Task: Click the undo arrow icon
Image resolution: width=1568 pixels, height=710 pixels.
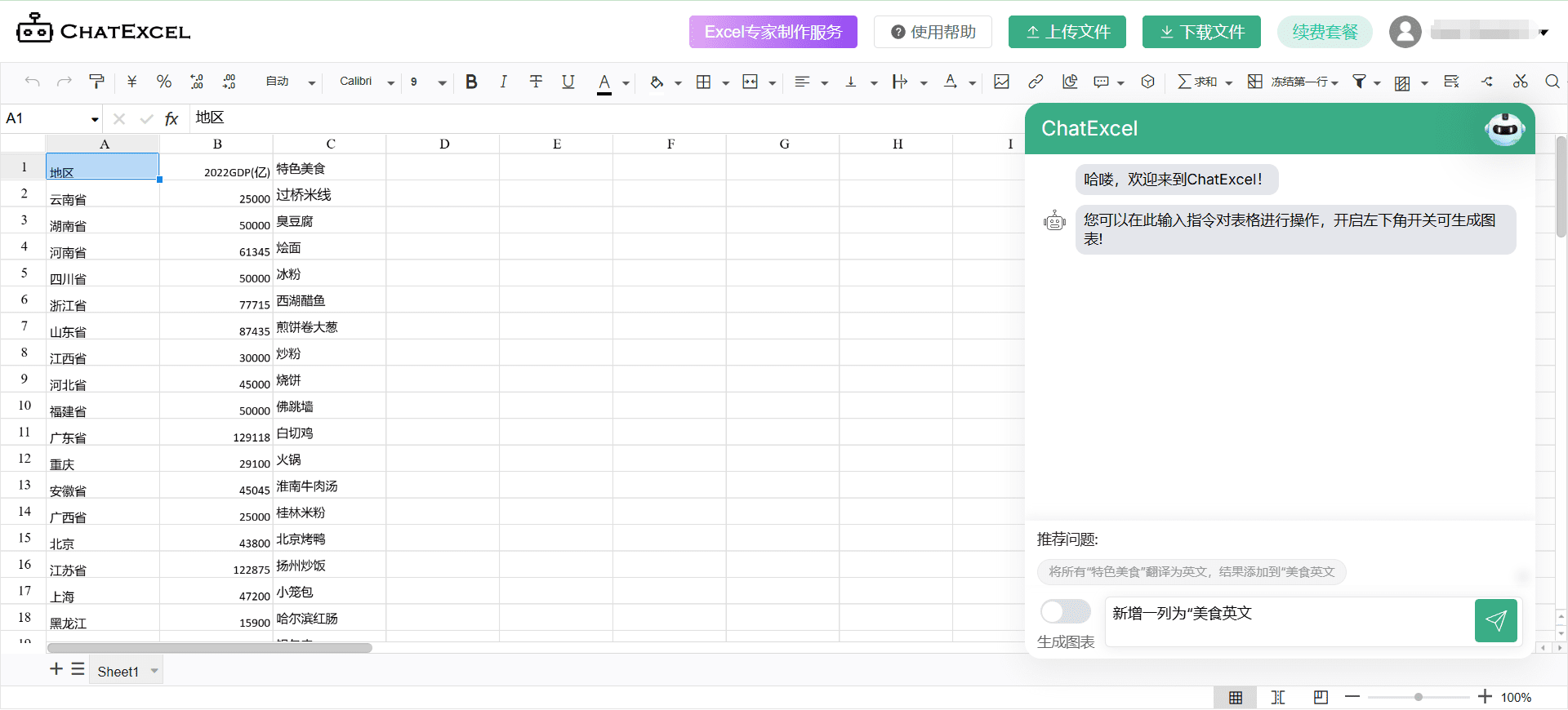Action: [33, 82]
